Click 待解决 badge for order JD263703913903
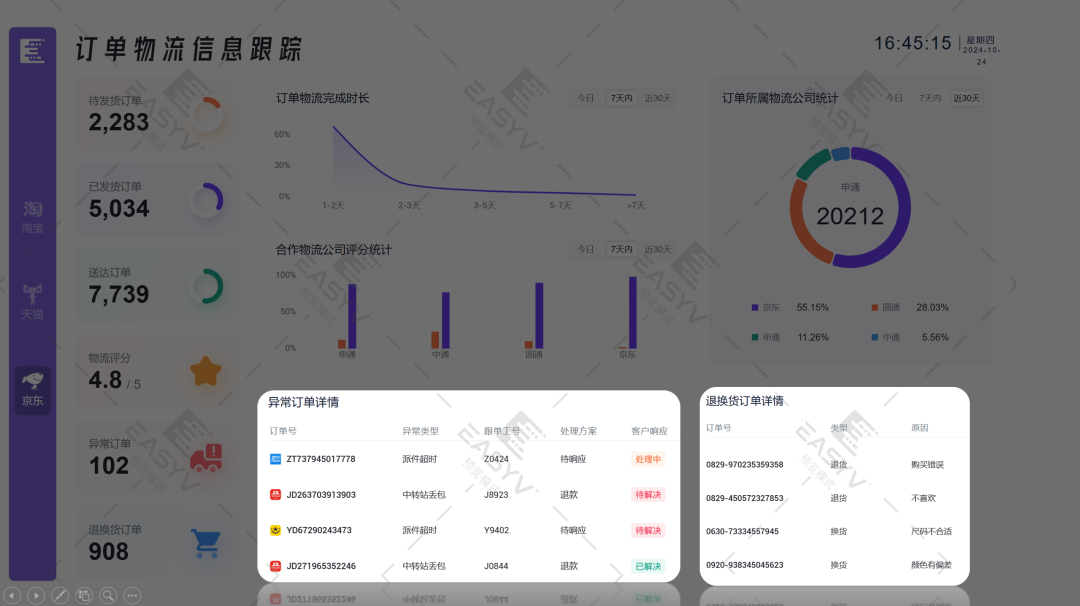The image size is (1080, 606). 648,495
